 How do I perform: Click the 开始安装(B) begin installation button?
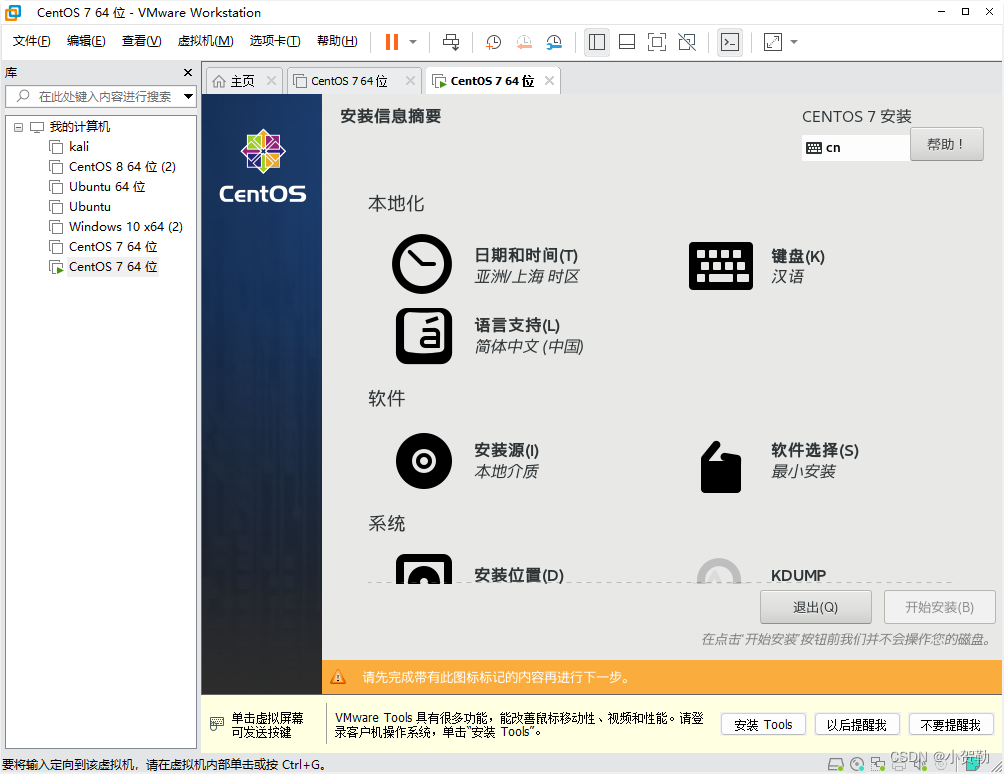[939, 607]
